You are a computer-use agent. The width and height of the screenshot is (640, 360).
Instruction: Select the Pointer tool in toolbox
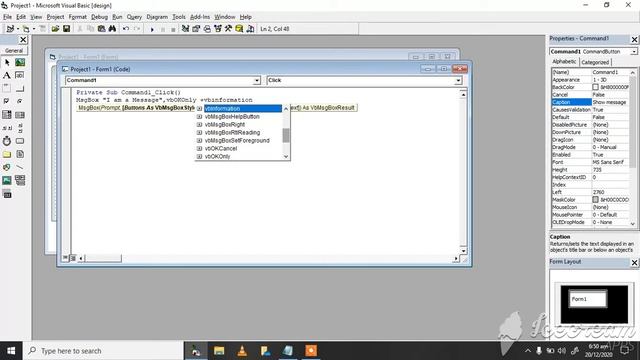[7, 62]
